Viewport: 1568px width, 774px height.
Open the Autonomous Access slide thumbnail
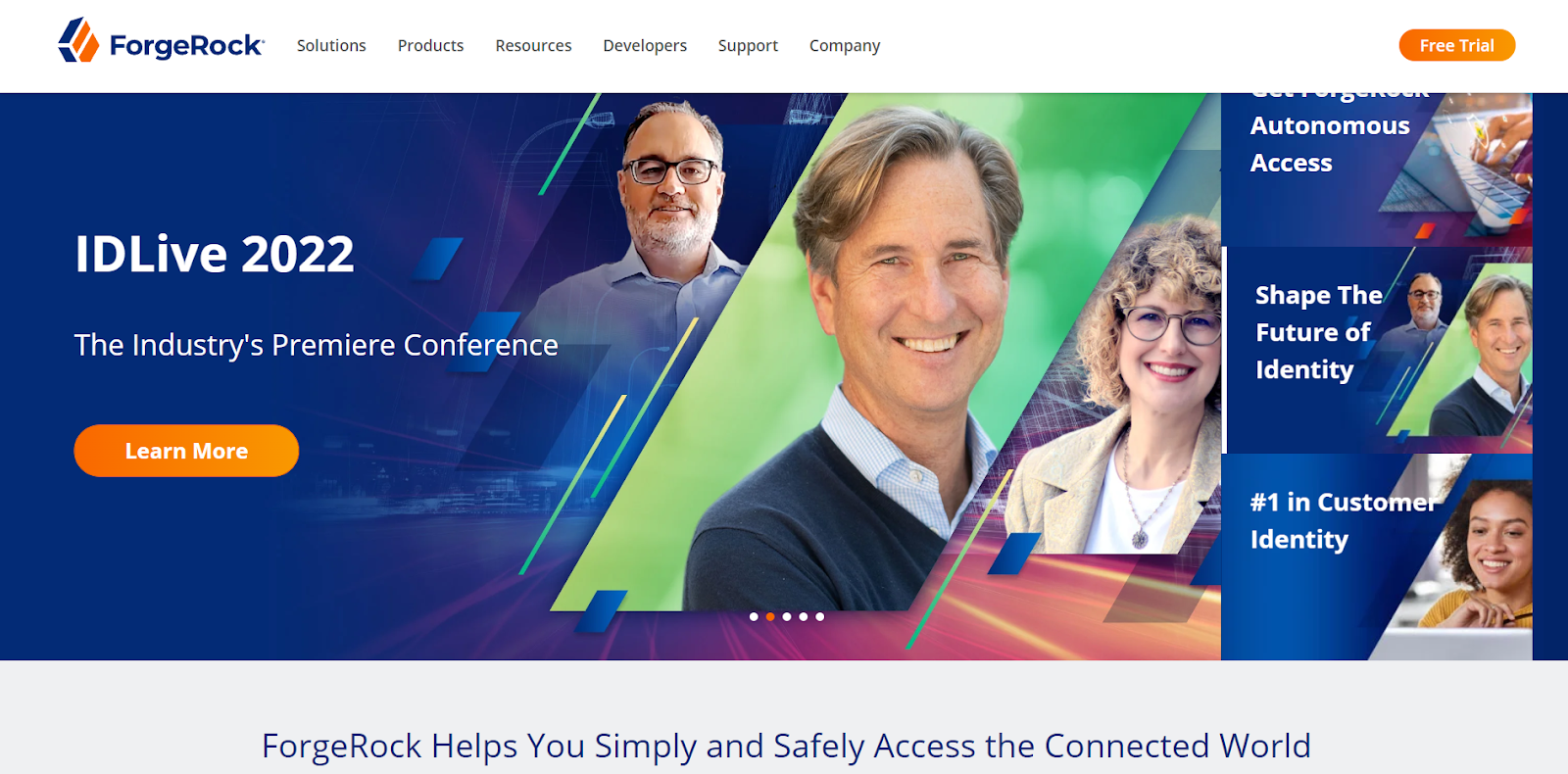pyautogui.click(x=1376, y=169)
